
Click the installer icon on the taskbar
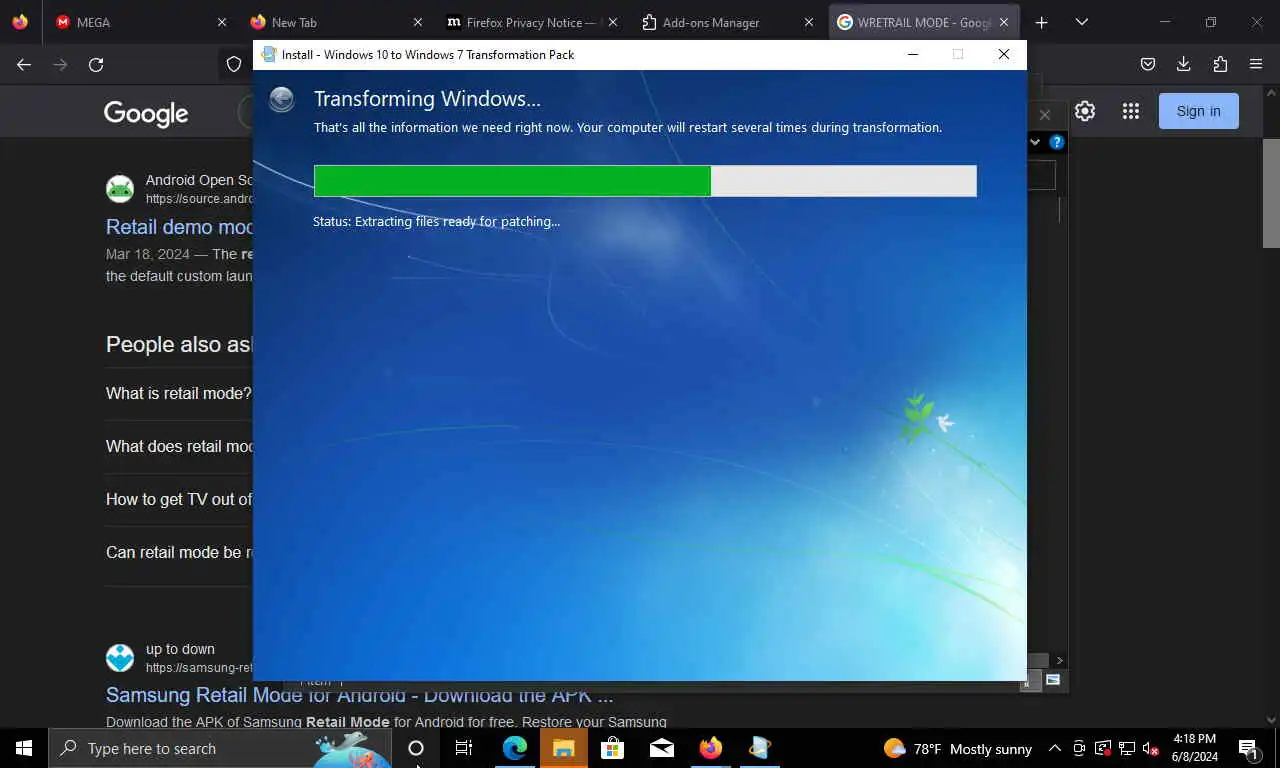click(x=759, y=748)
